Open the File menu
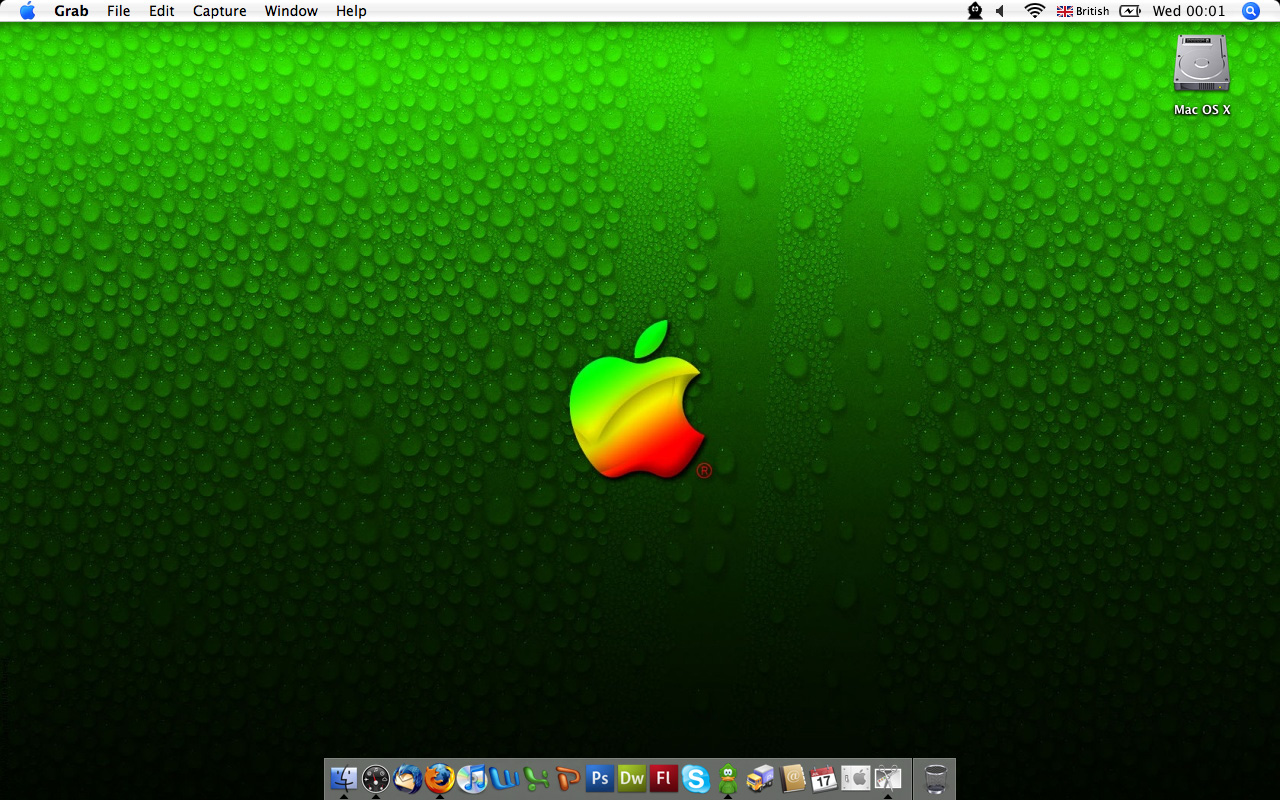1280x800 pixels. [119, 11]
